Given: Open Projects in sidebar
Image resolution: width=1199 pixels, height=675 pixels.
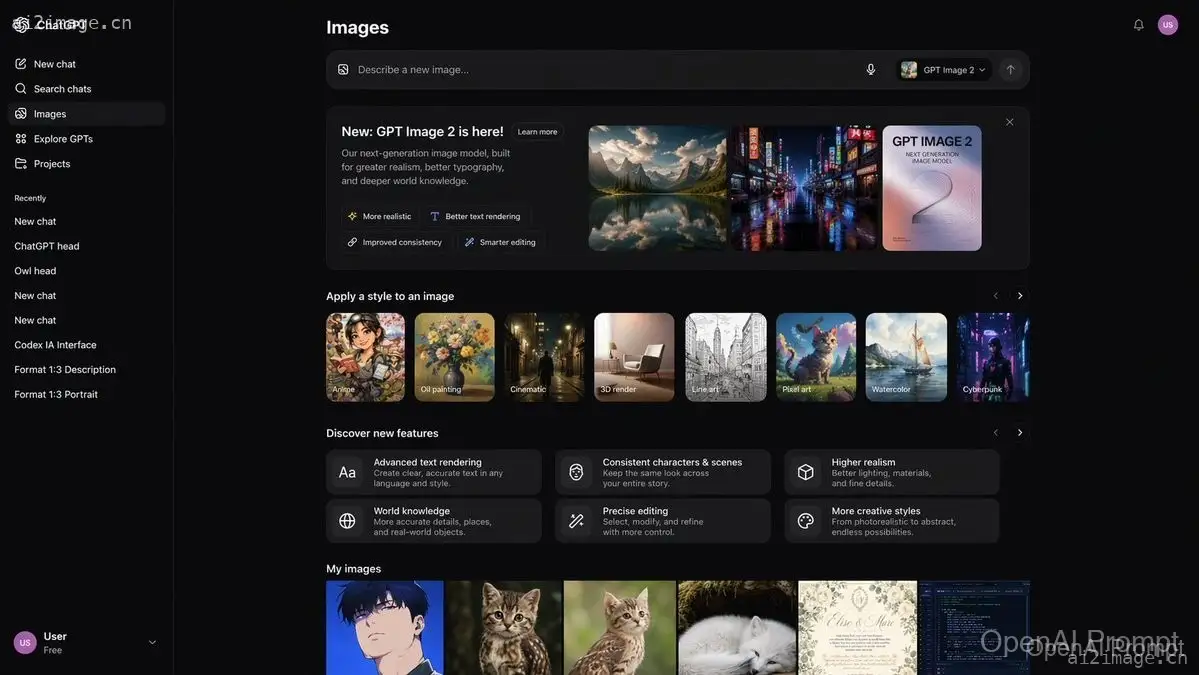Looking at the screenshot, I should click(x=86, y=164).
